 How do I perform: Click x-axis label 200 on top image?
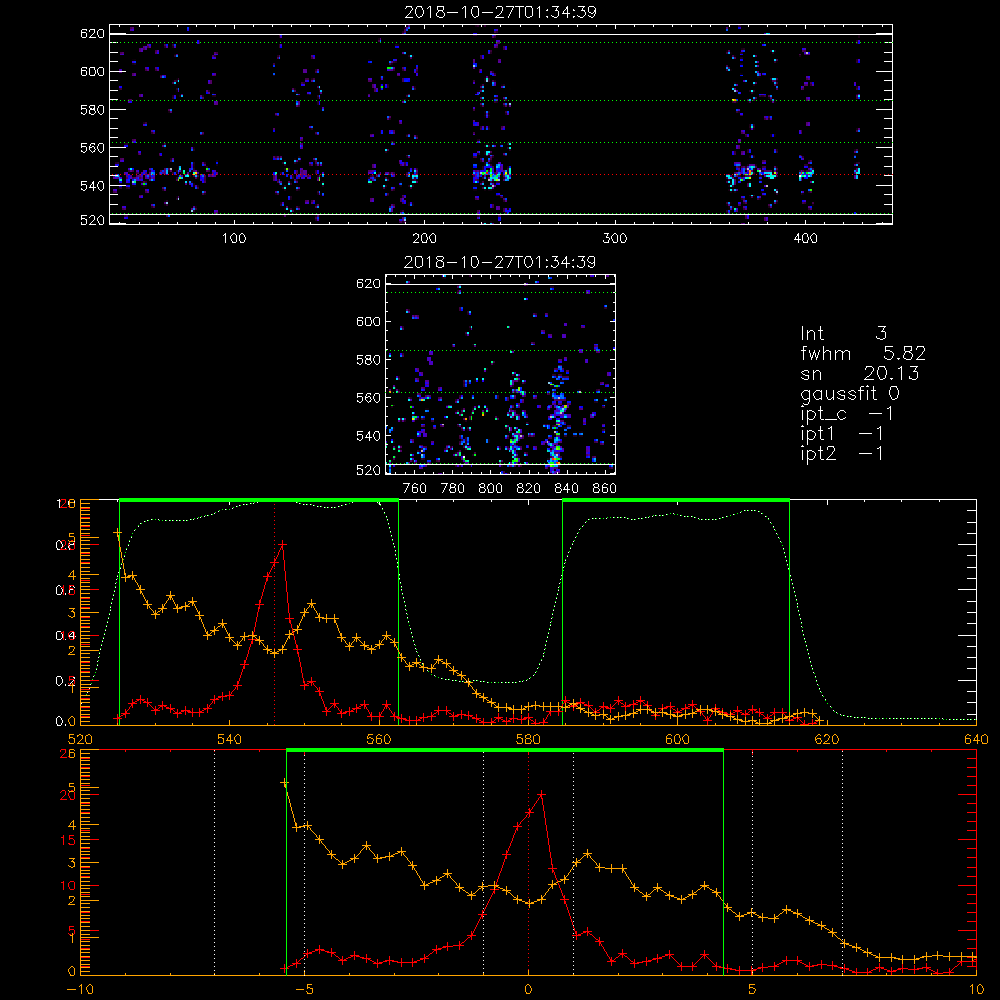click(424, 239)
